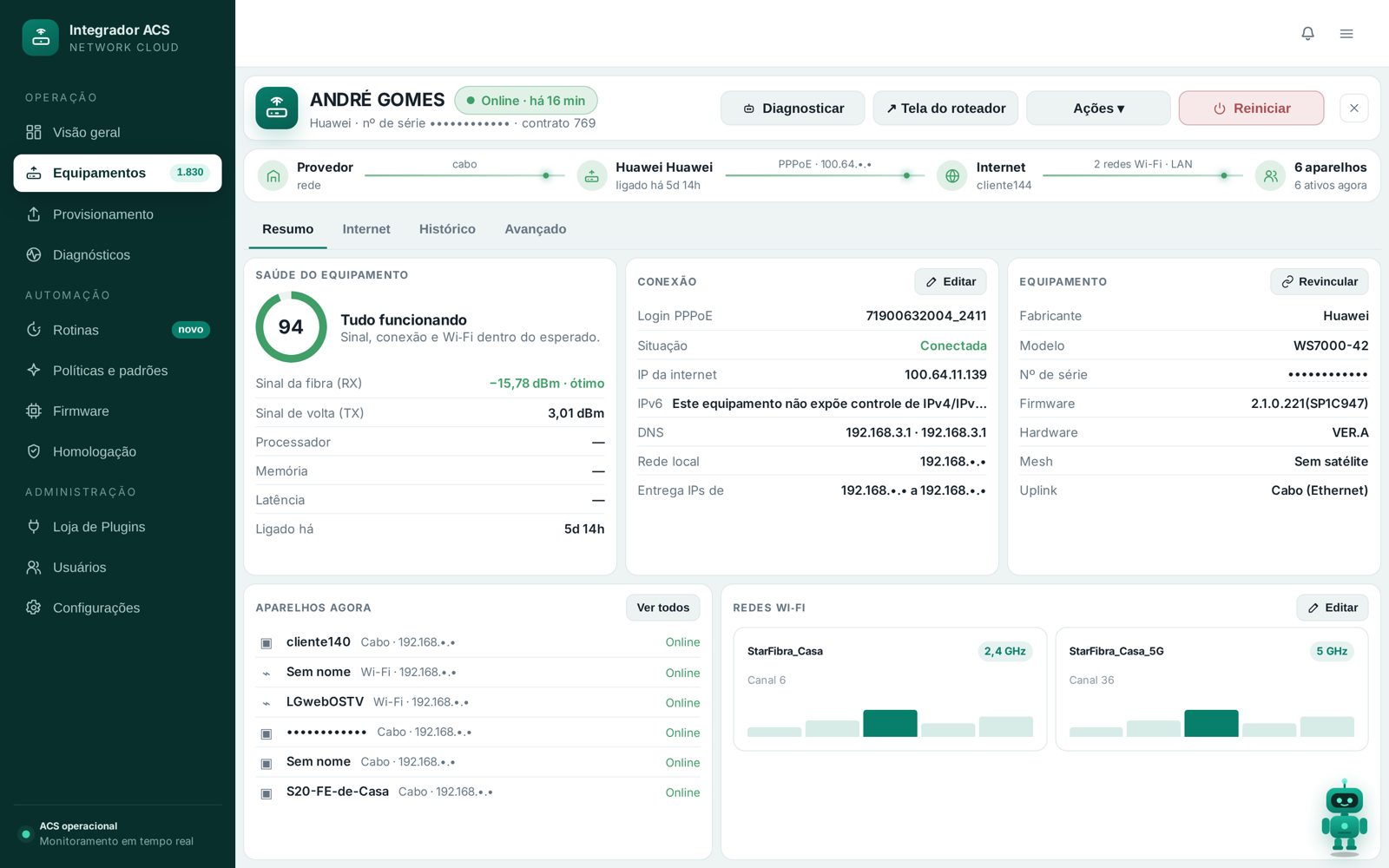This screenshot has height=868, width=1389.
Task: Open Tela do roteador
Action: click(945, 108)
